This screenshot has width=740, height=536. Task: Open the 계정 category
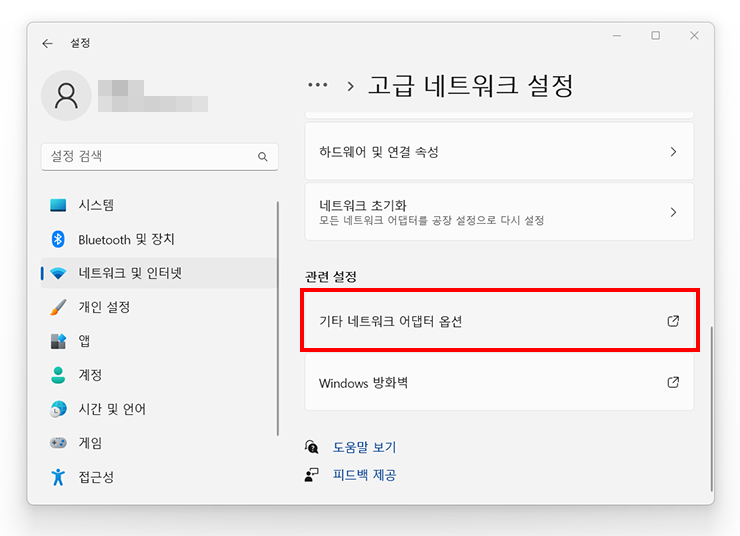pyautogui.click(x=159, y=375)
